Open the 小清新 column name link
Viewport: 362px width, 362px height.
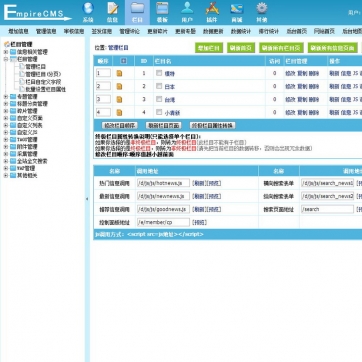tap(172, 113)
